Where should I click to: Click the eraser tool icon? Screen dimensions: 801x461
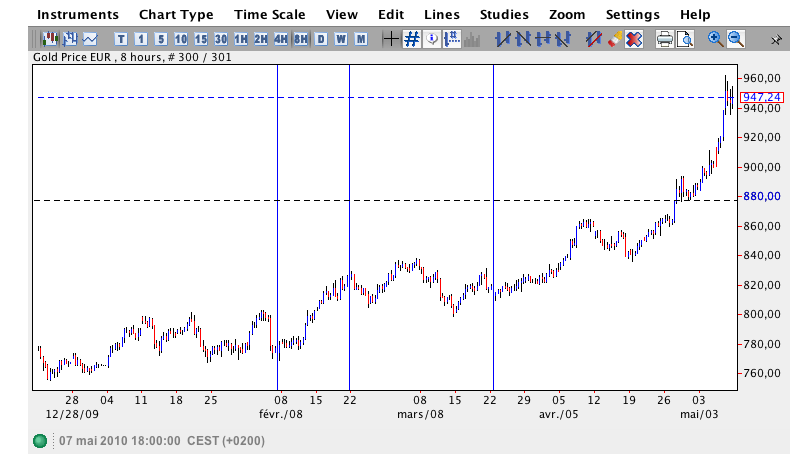tap(614, 39)
